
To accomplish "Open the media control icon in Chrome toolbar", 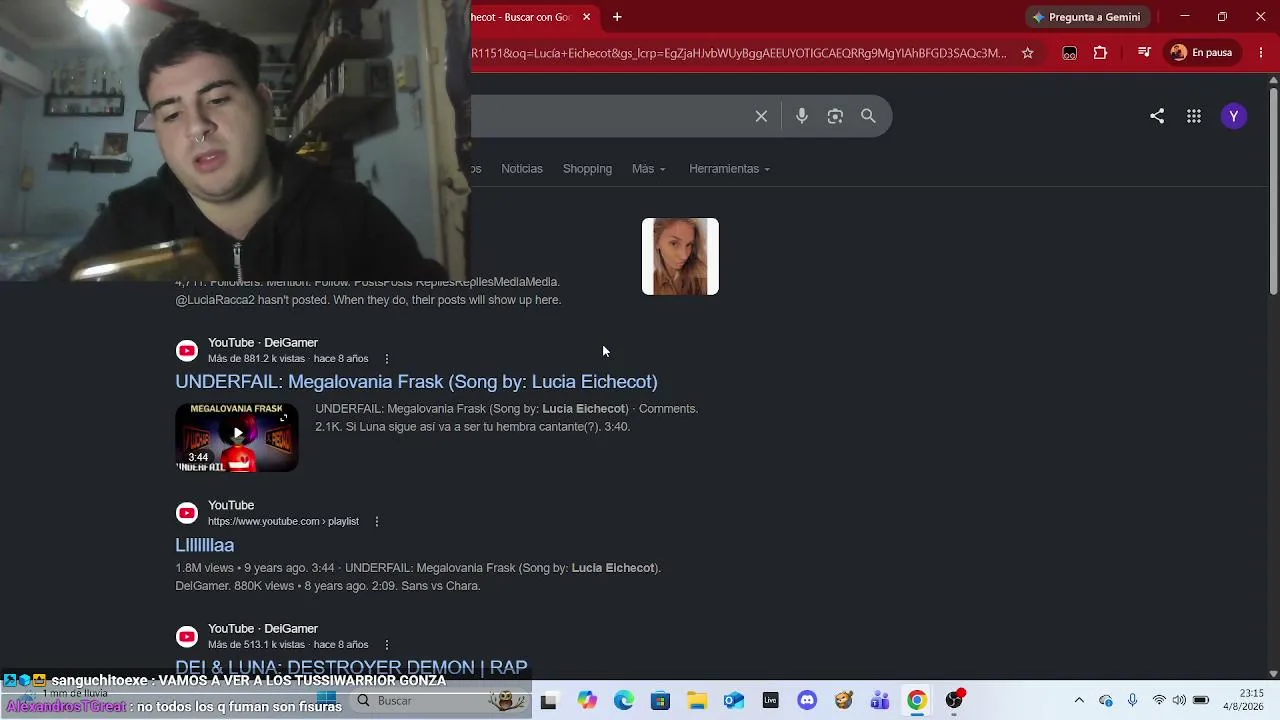I will point(1144,53).
